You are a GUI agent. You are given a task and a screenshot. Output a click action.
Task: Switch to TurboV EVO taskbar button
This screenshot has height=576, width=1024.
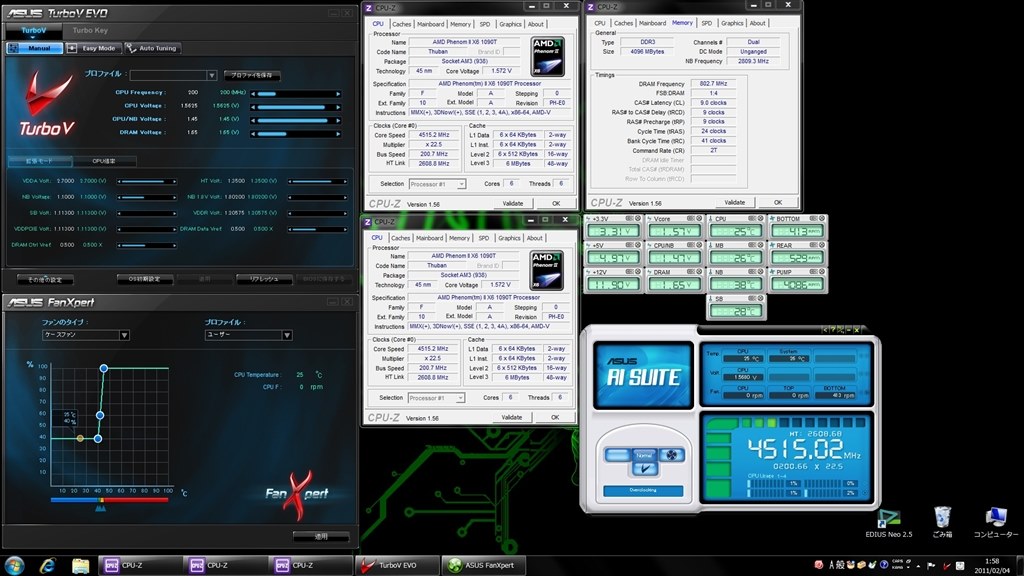click(398, 565)
